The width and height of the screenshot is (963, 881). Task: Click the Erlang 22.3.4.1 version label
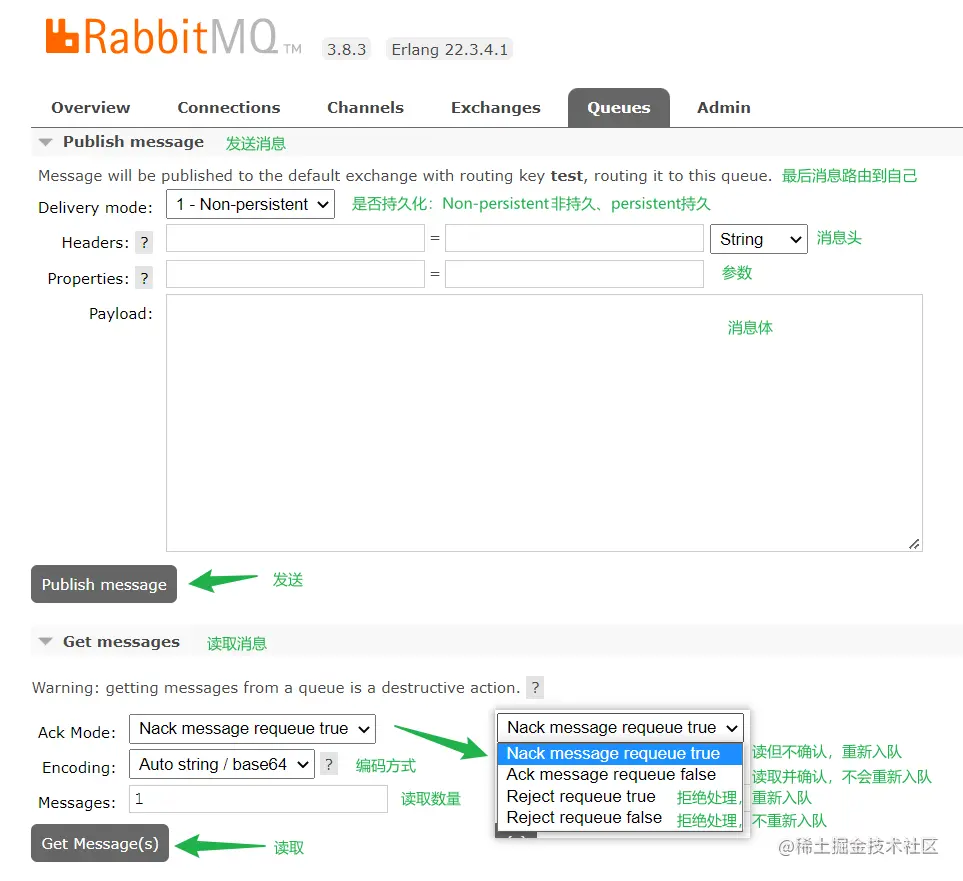pyautogui.click(x=450, y=49)
